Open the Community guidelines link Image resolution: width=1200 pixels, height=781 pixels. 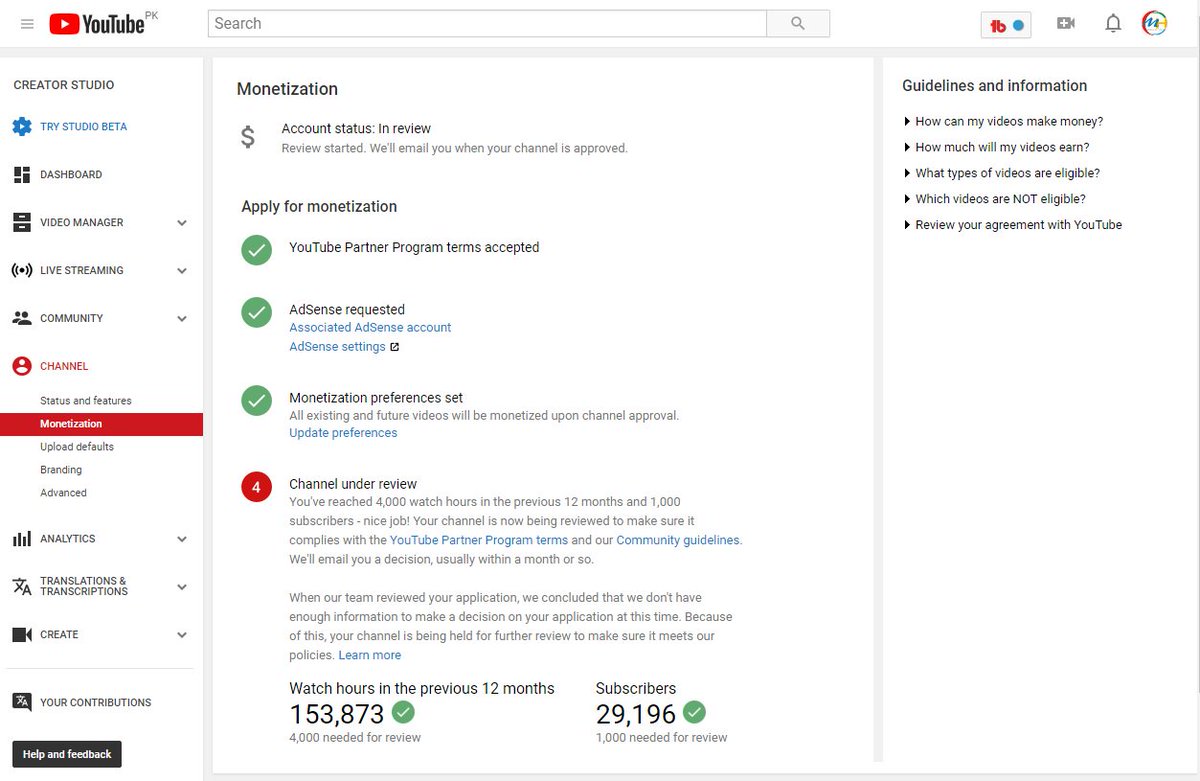(678, 540)
